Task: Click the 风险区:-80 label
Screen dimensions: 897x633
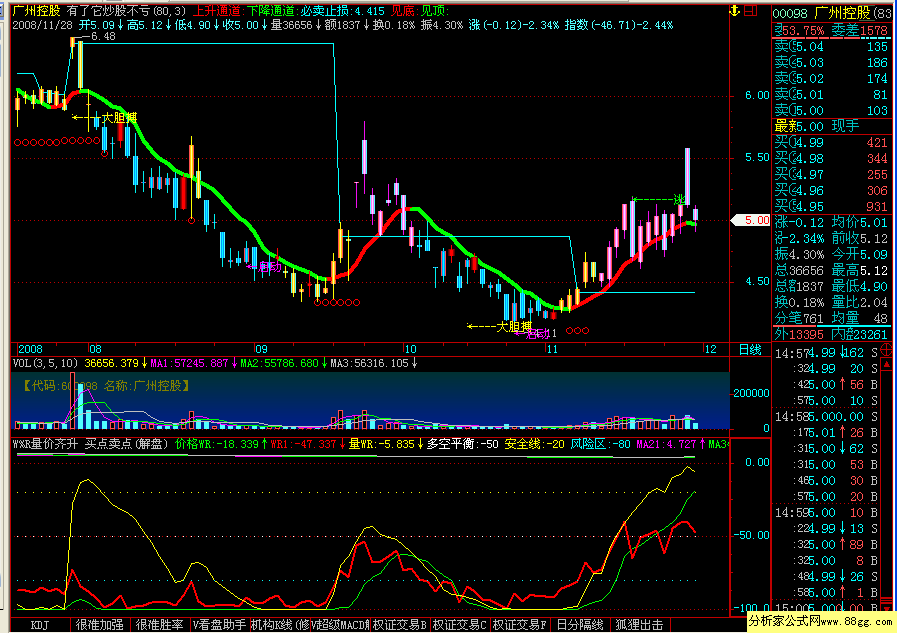Action: [600, 444]
